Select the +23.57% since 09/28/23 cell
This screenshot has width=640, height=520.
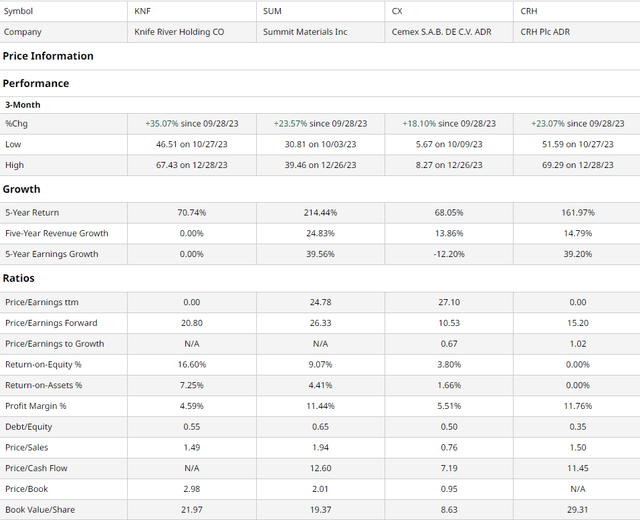(x=320, y=124)
